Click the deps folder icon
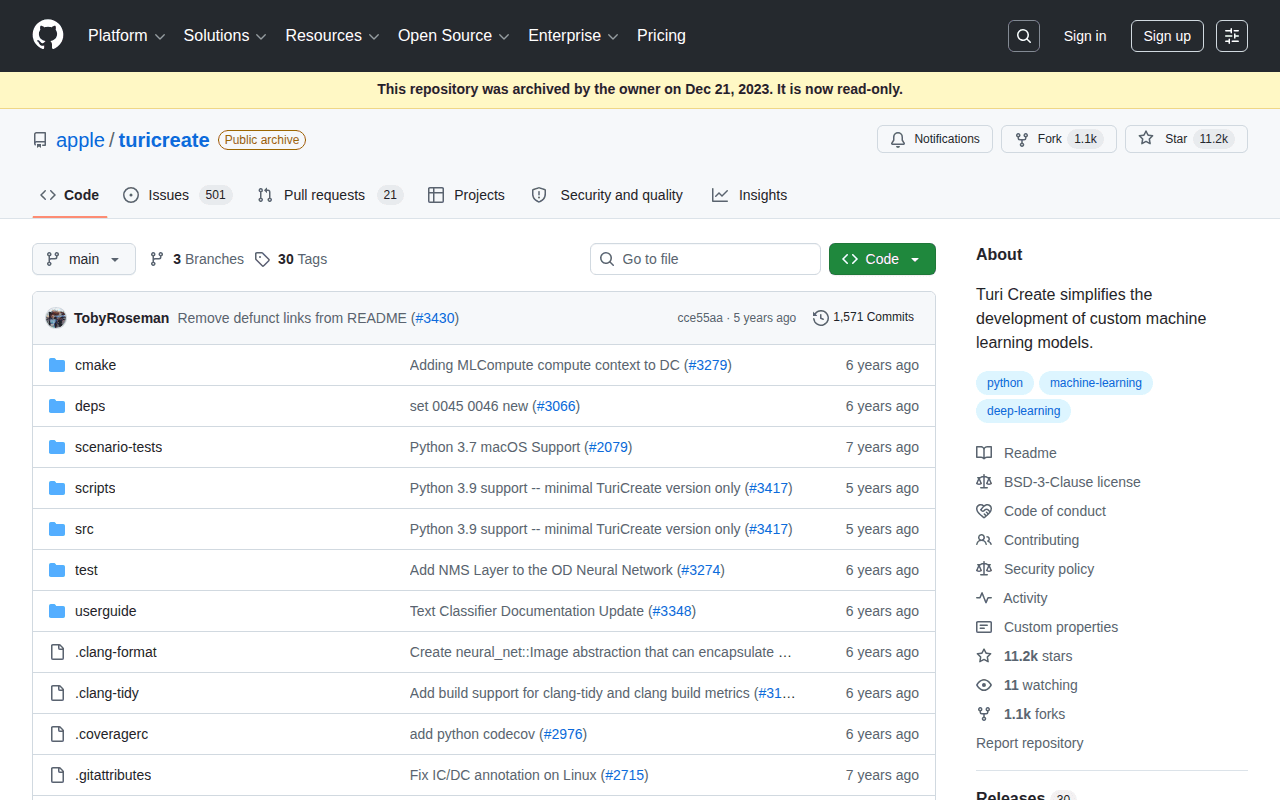Image resolution: width=1280 pixels, height=800 pixels. tap(57, 406)
